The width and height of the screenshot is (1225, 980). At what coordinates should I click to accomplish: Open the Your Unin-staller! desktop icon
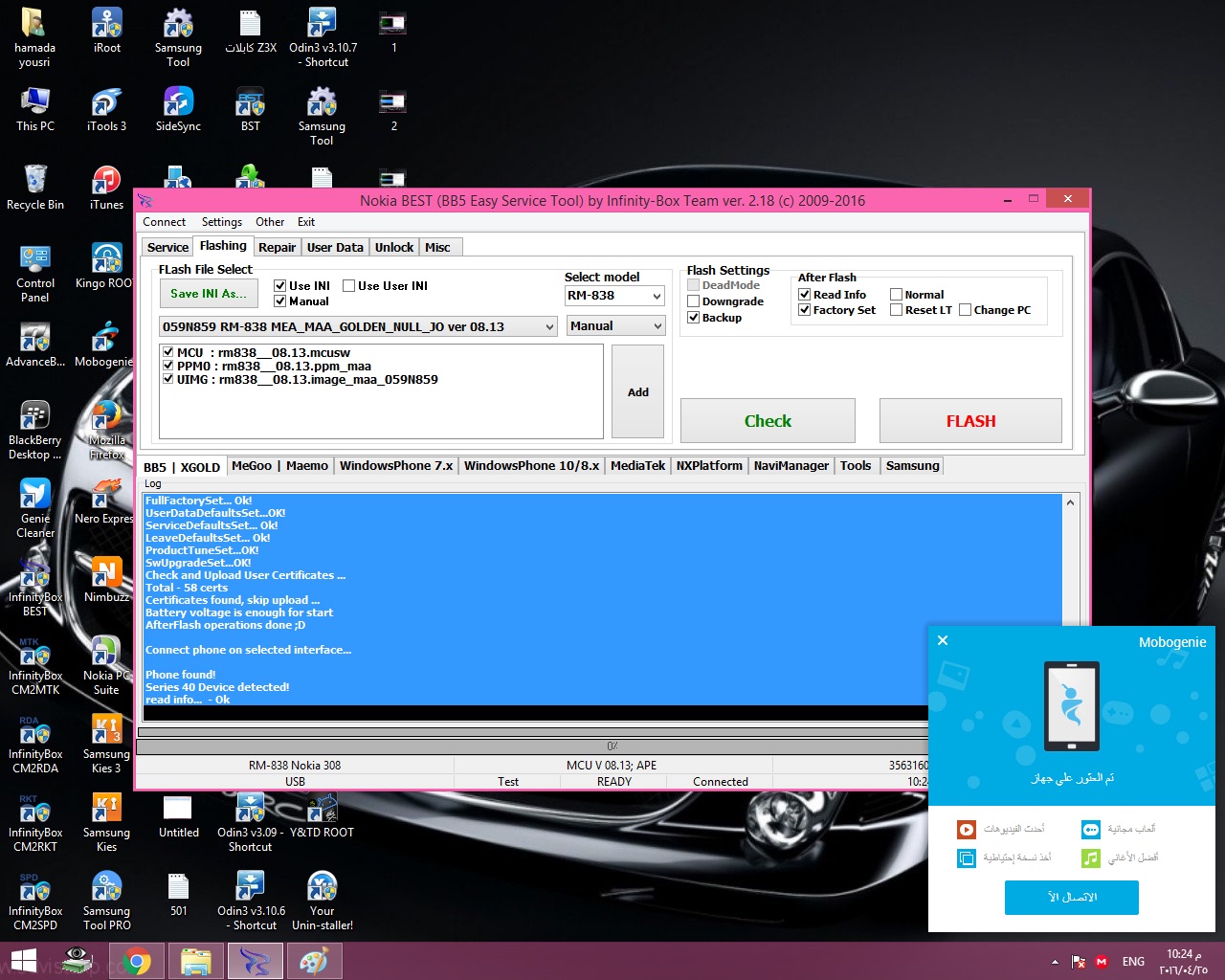323,902
